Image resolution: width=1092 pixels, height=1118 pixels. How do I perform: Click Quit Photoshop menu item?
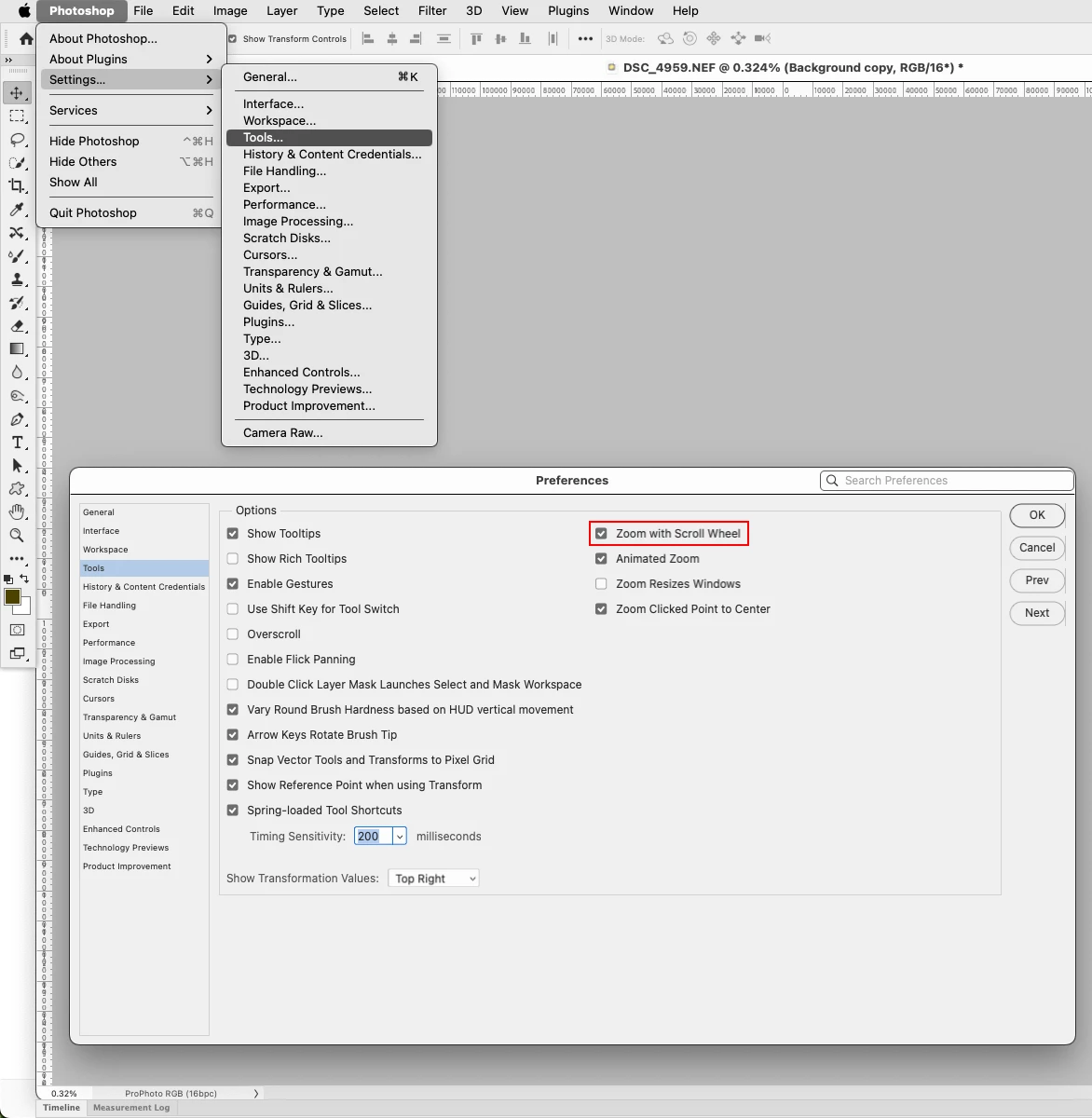coord(130,212)
